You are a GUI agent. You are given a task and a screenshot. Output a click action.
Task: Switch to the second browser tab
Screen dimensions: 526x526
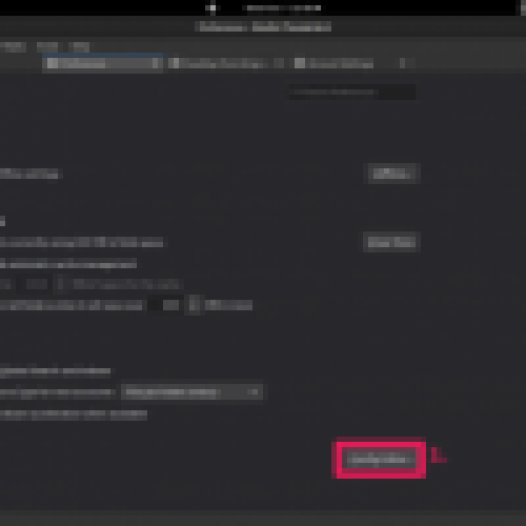[x=226, y=63]
